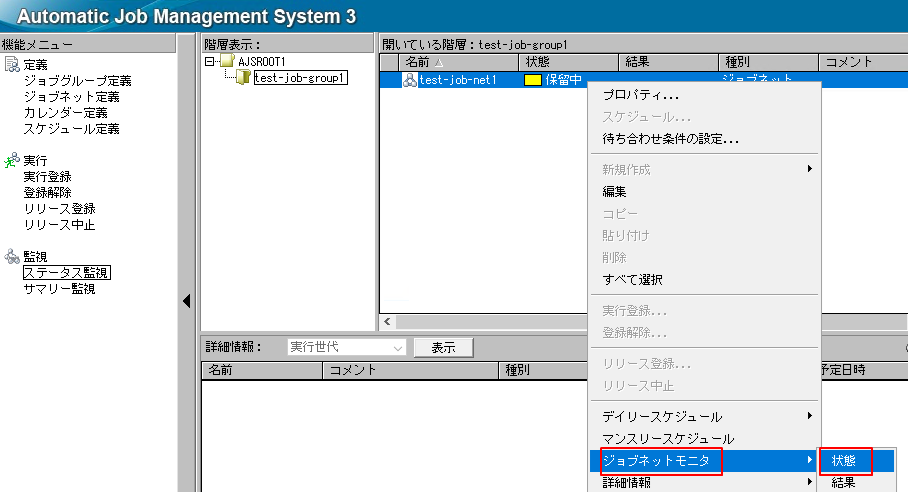Select the test-job-net1 row name
The width and height of the screenshot is (908, 492).
457,80
